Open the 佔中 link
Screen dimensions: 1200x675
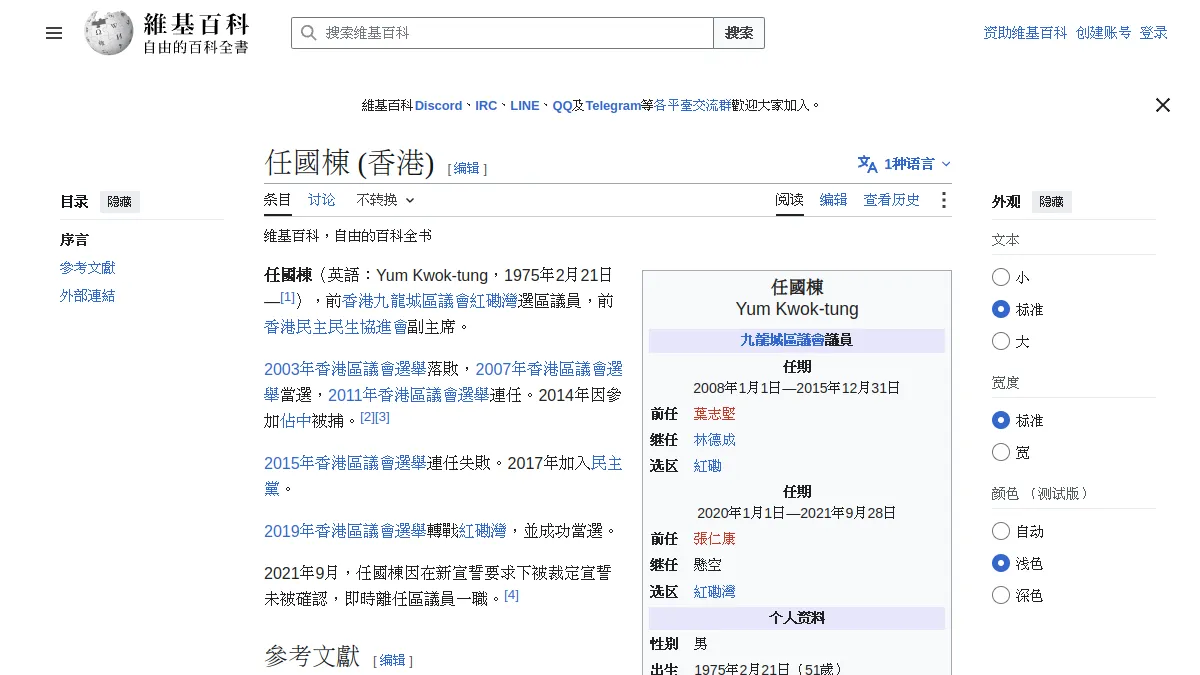[x=296, y=421]
